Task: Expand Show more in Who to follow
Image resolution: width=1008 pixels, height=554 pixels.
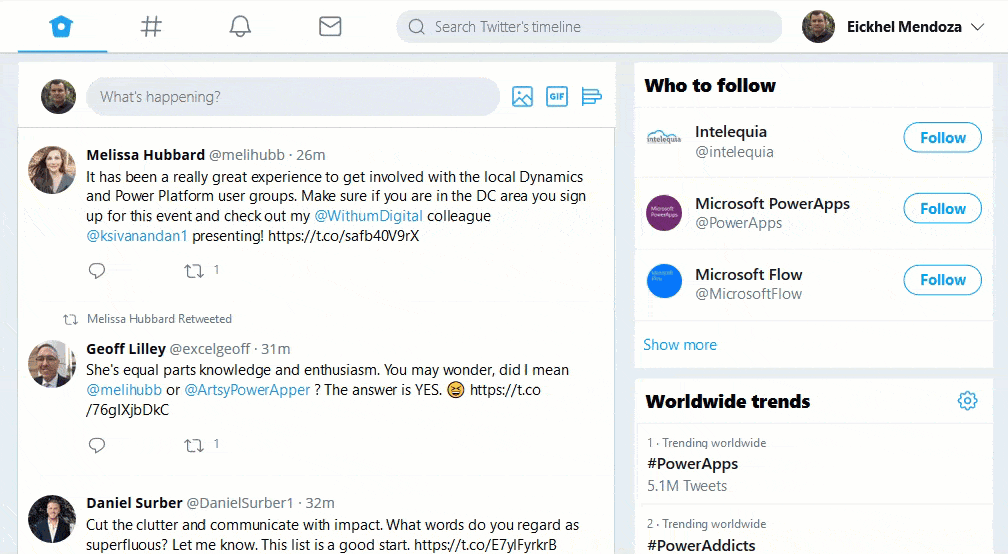Action: point(680,345)
